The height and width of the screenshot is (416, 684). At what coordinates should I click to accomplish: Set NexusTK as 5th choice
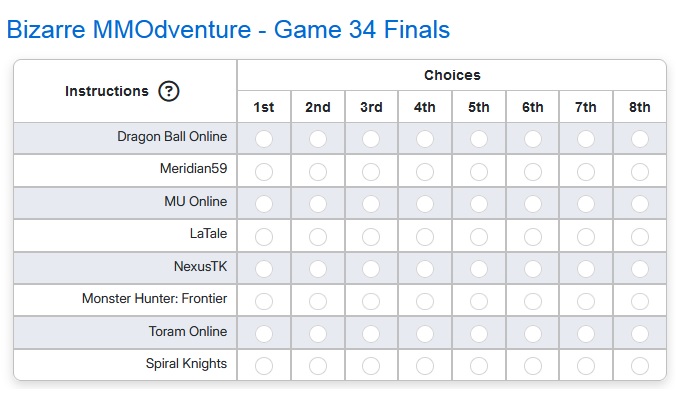coord(479,269)
